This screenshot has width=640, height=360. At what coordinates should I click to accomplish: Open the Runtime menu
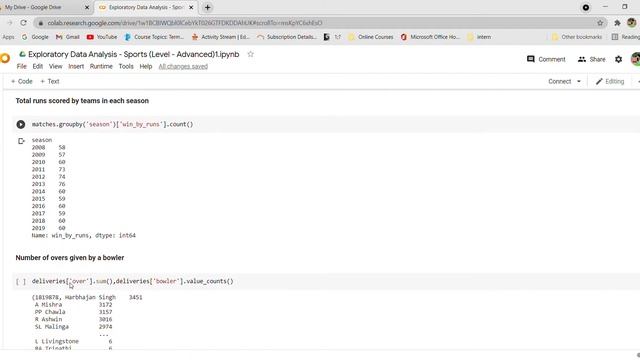101,67
